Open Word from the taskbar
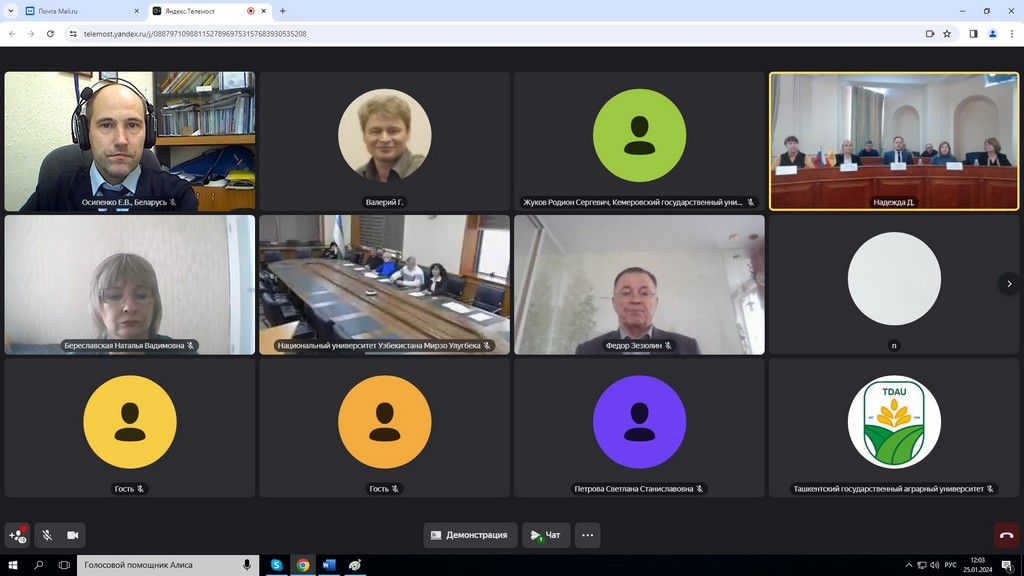 329,565
